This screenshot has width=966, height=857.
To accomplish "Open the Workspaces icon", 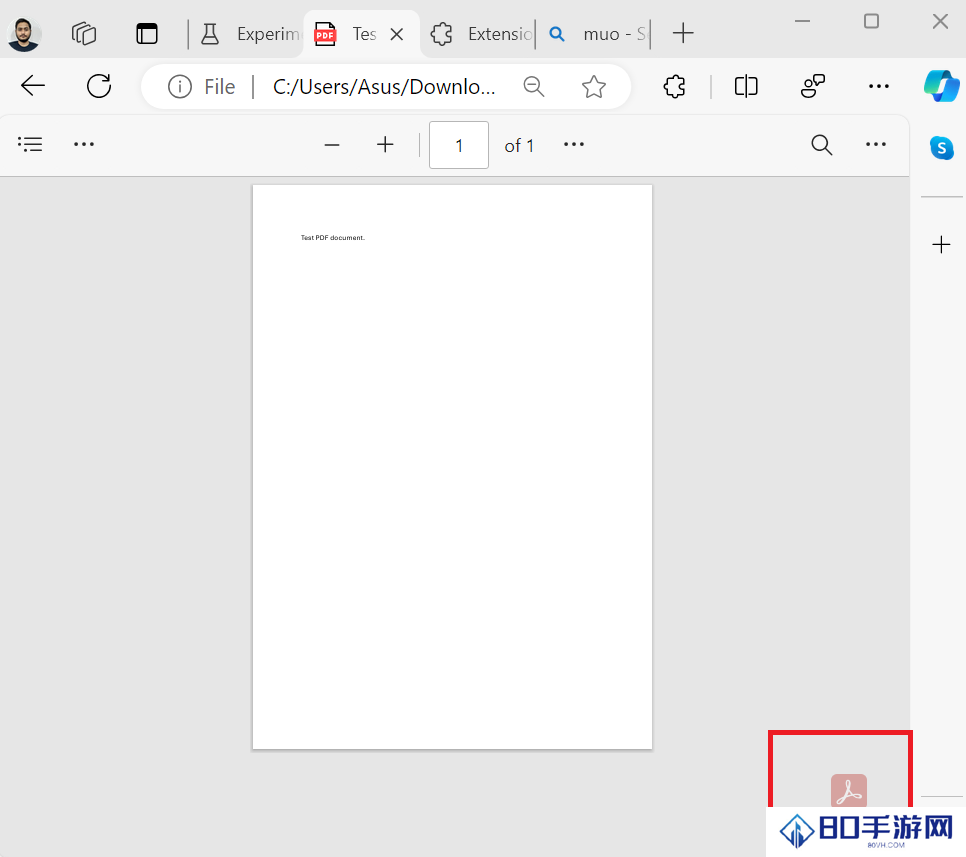I will pos(84,33).
